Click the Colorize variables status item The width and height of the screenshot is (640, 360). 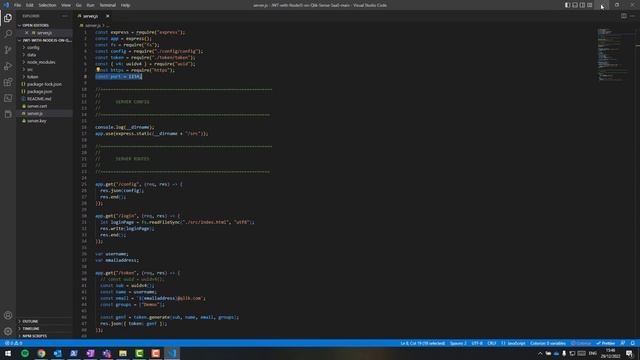(x=548, y=343)
